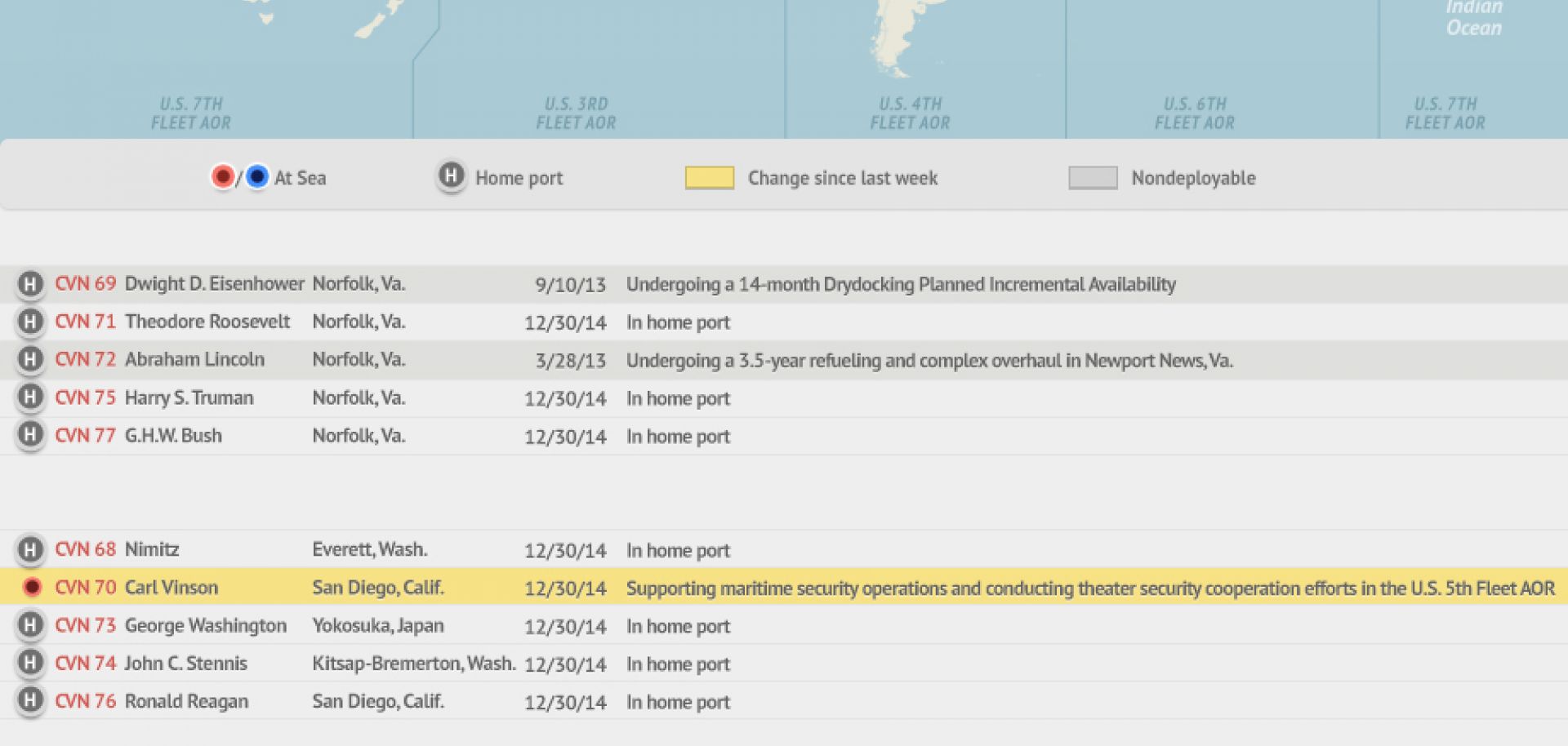This screenshot has height=746, width=1568.
Task: Click the home port icon for CVN 77 Bush
Action: point(30,435)
